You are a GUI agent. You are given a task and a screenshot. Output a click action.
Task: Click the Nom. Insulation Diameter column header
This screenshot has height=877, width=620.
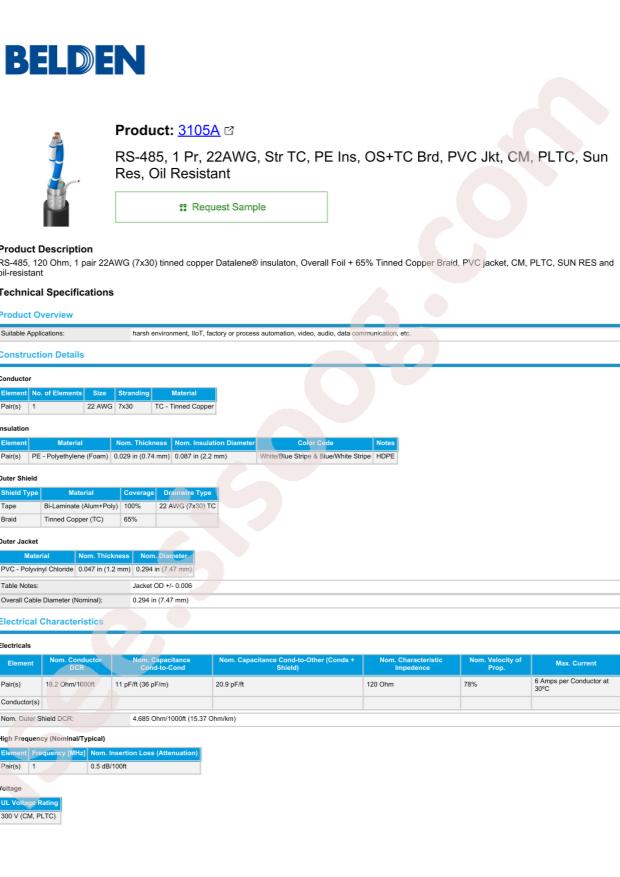point(214,443)
